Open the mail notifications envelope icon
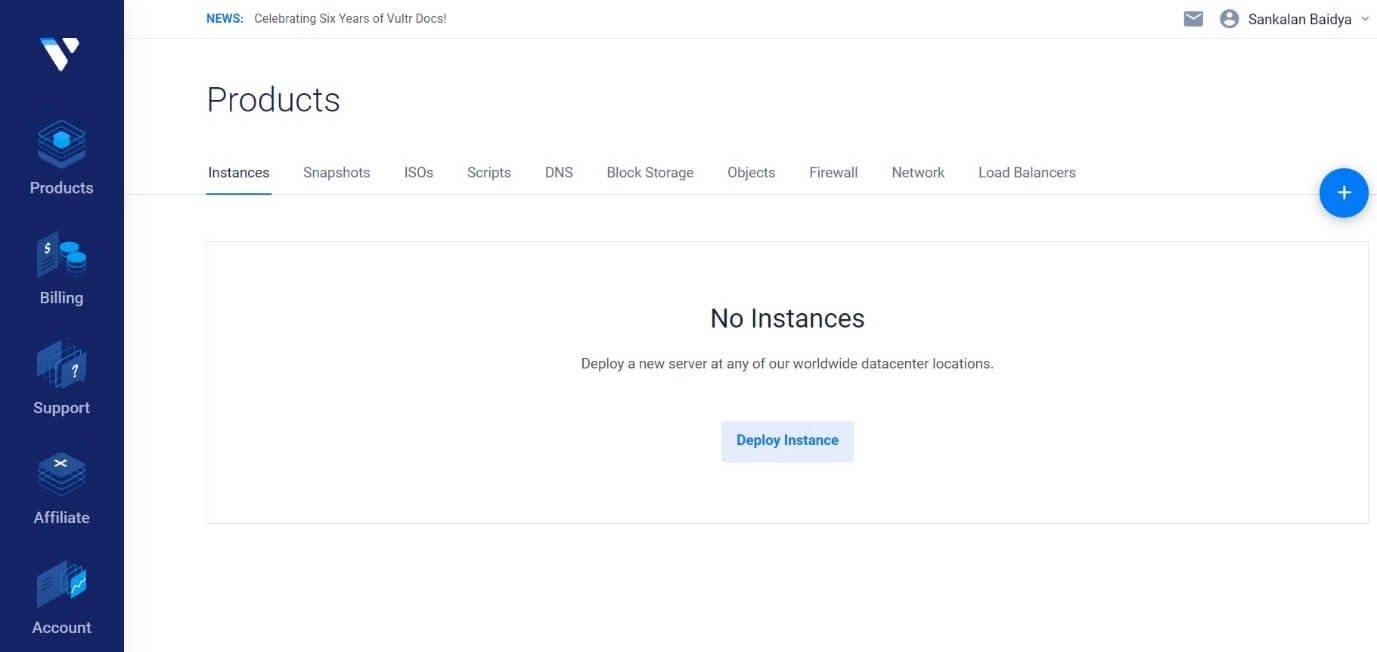1377x652 pixels. 1193,19
